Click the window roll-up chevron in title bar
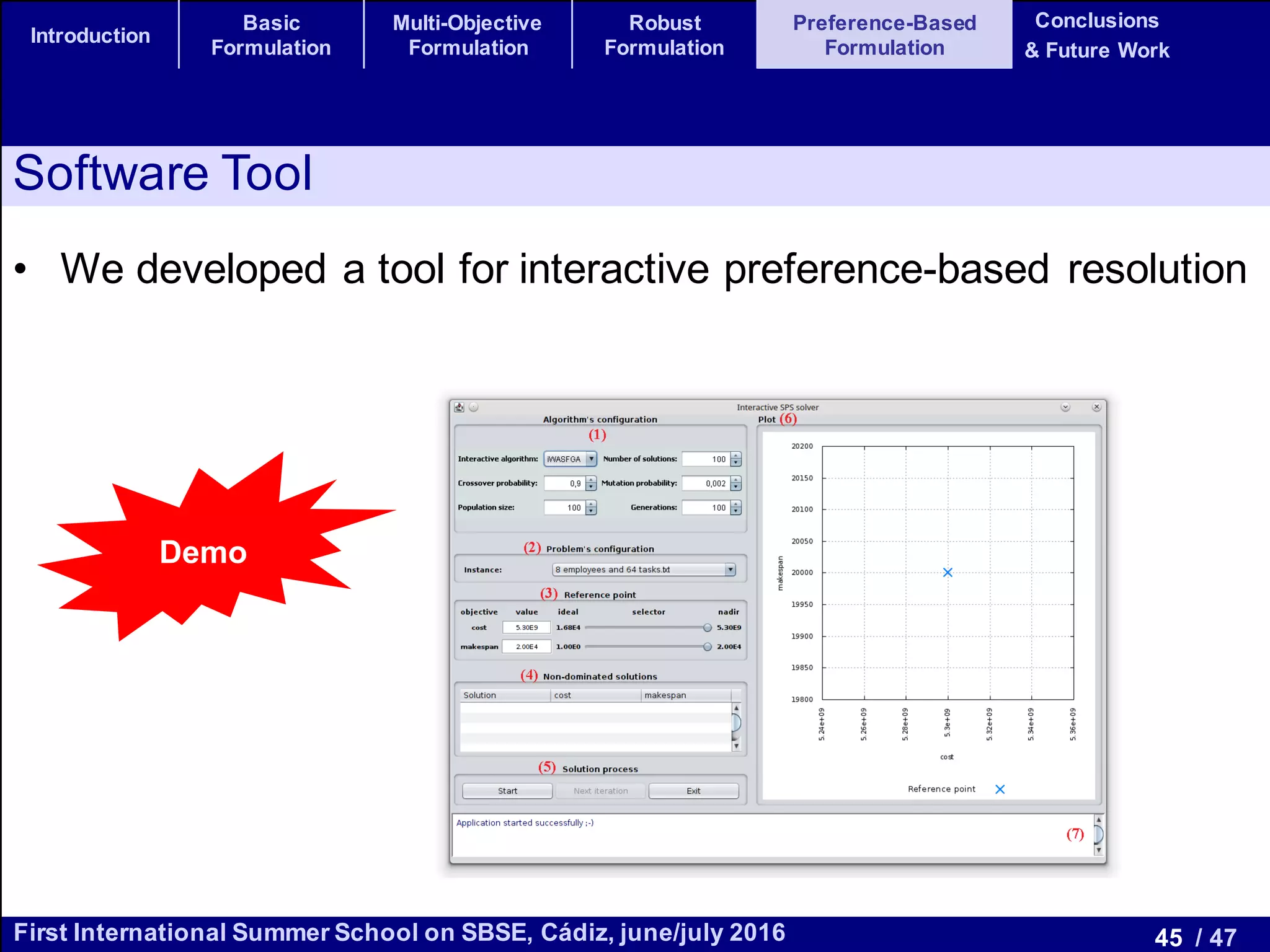 click(1065, 407)
